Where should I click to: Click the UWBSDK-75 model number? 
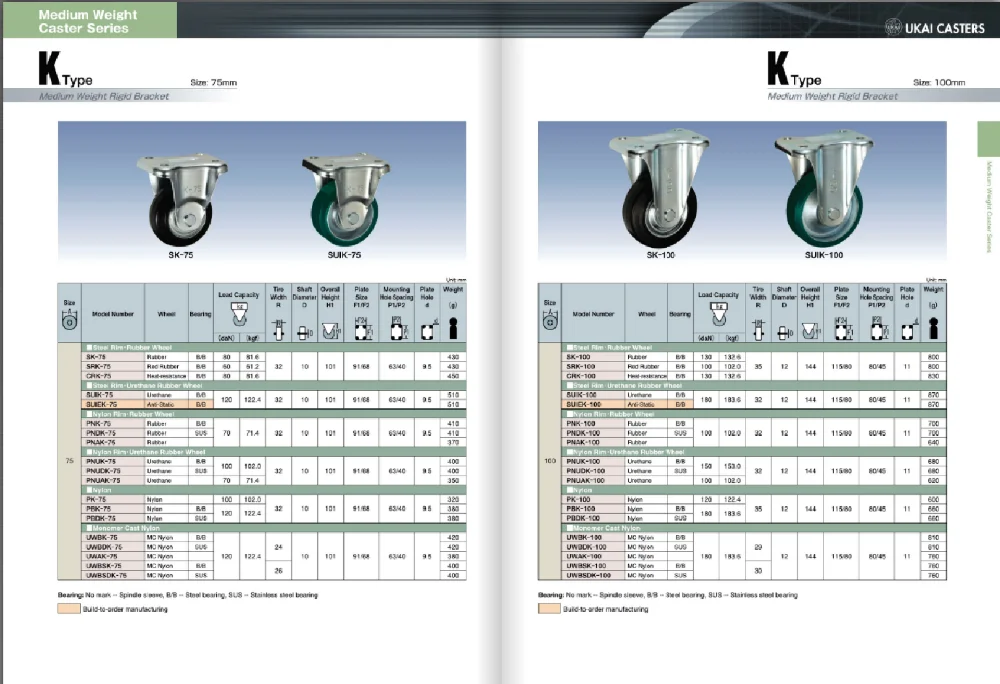tap(108, 576)
